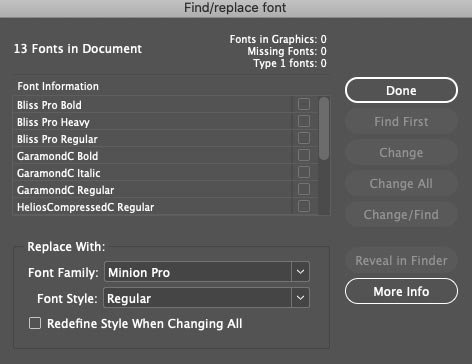This screenshot has width=472, height=364.
Task: Click the Done button
Action: [x=401, y=90]
